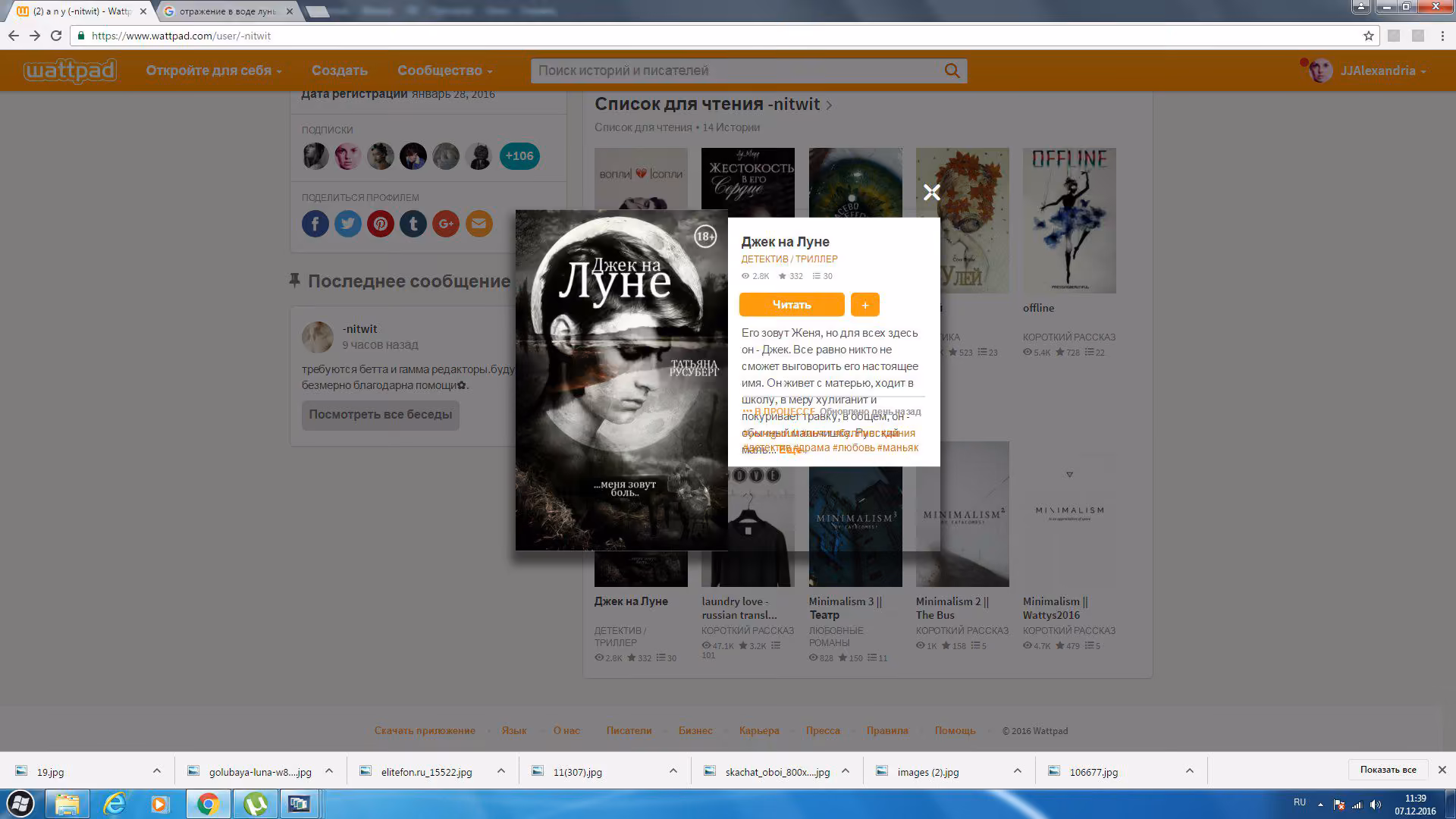The width and height of the screenshot is (1456, 819).
Task: Go back in browser history
Action: click(x=14, y=36)
